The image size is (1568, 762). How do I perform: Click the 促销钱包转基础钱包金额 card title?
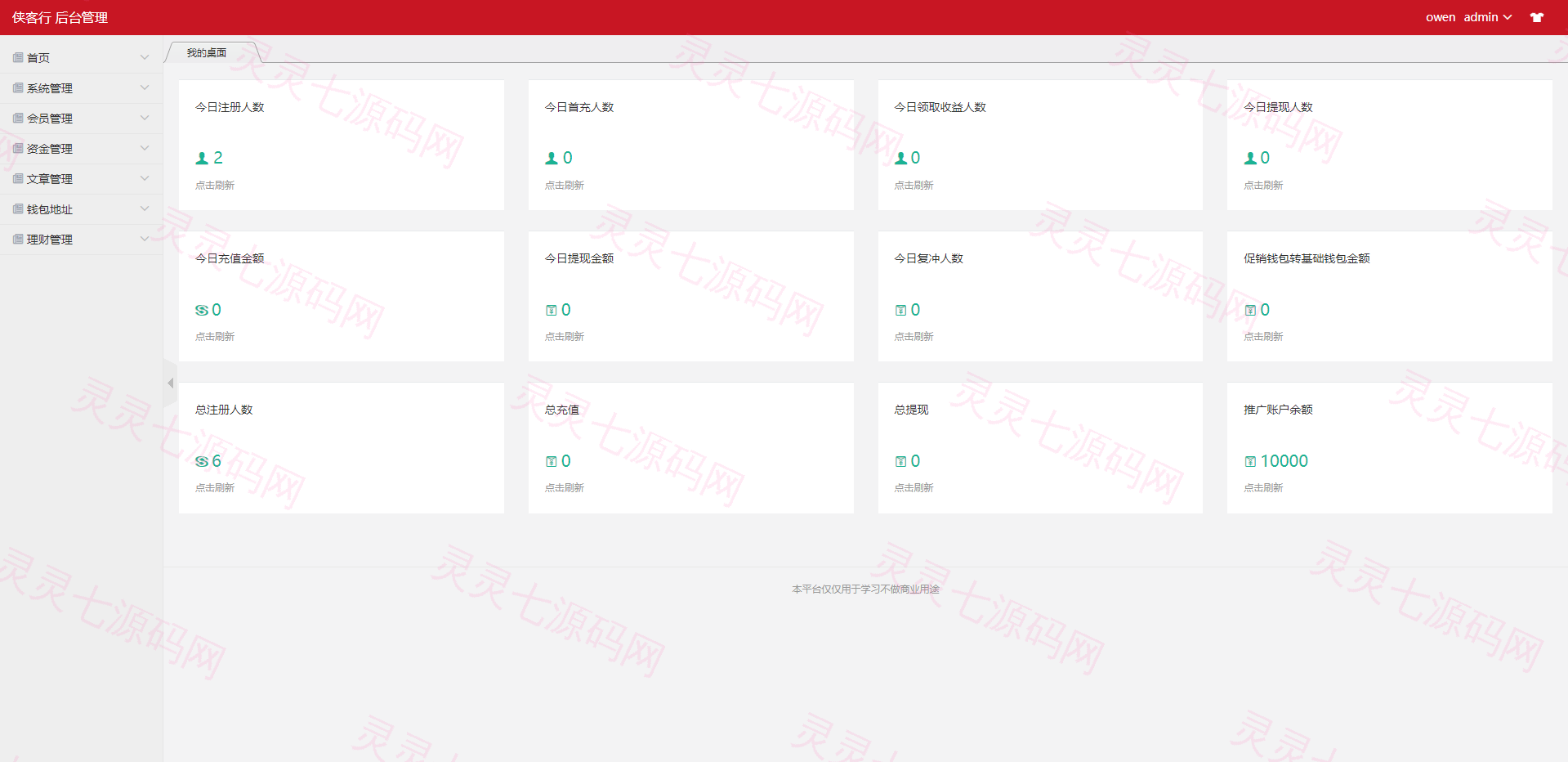click(1307, 258)
